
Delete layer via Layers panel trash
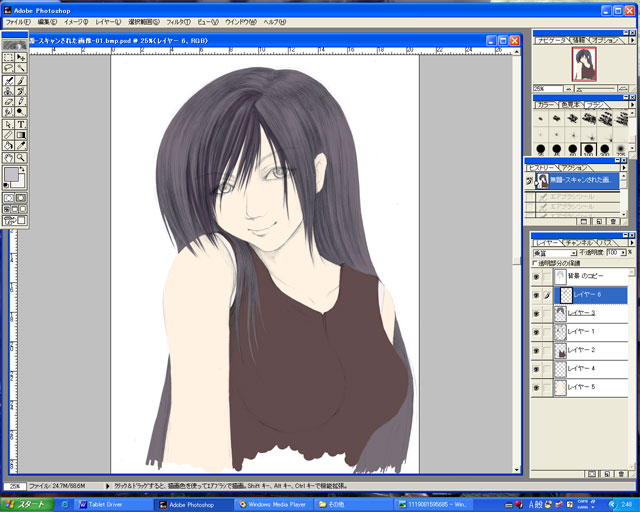click(621, 474)
